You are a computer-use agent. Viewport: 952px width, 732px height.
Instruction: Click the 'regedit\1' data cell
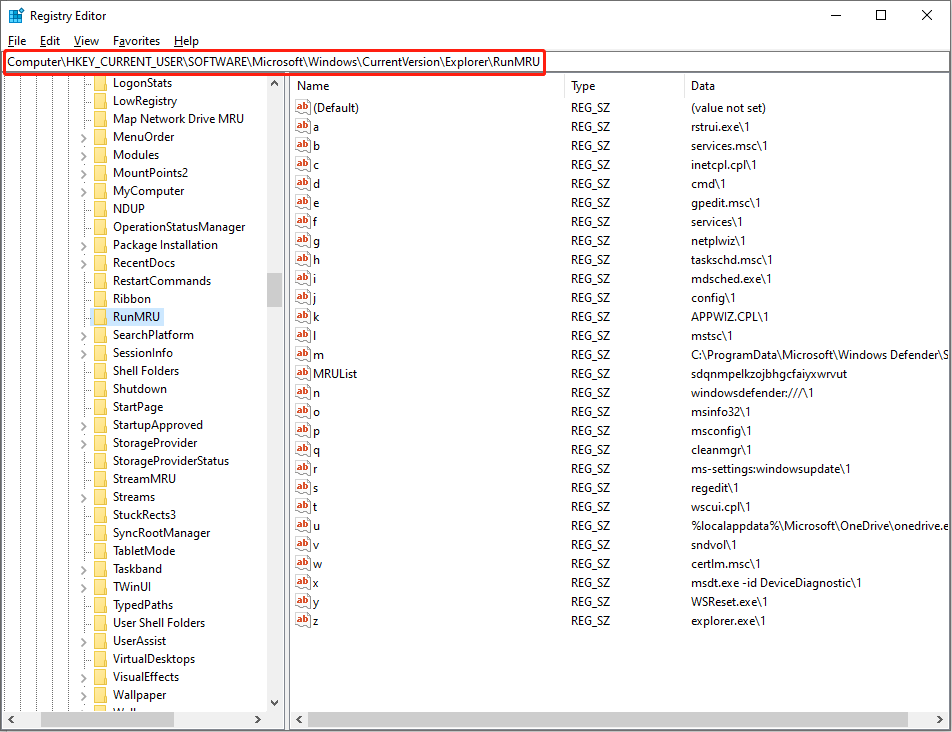point(715,488)
